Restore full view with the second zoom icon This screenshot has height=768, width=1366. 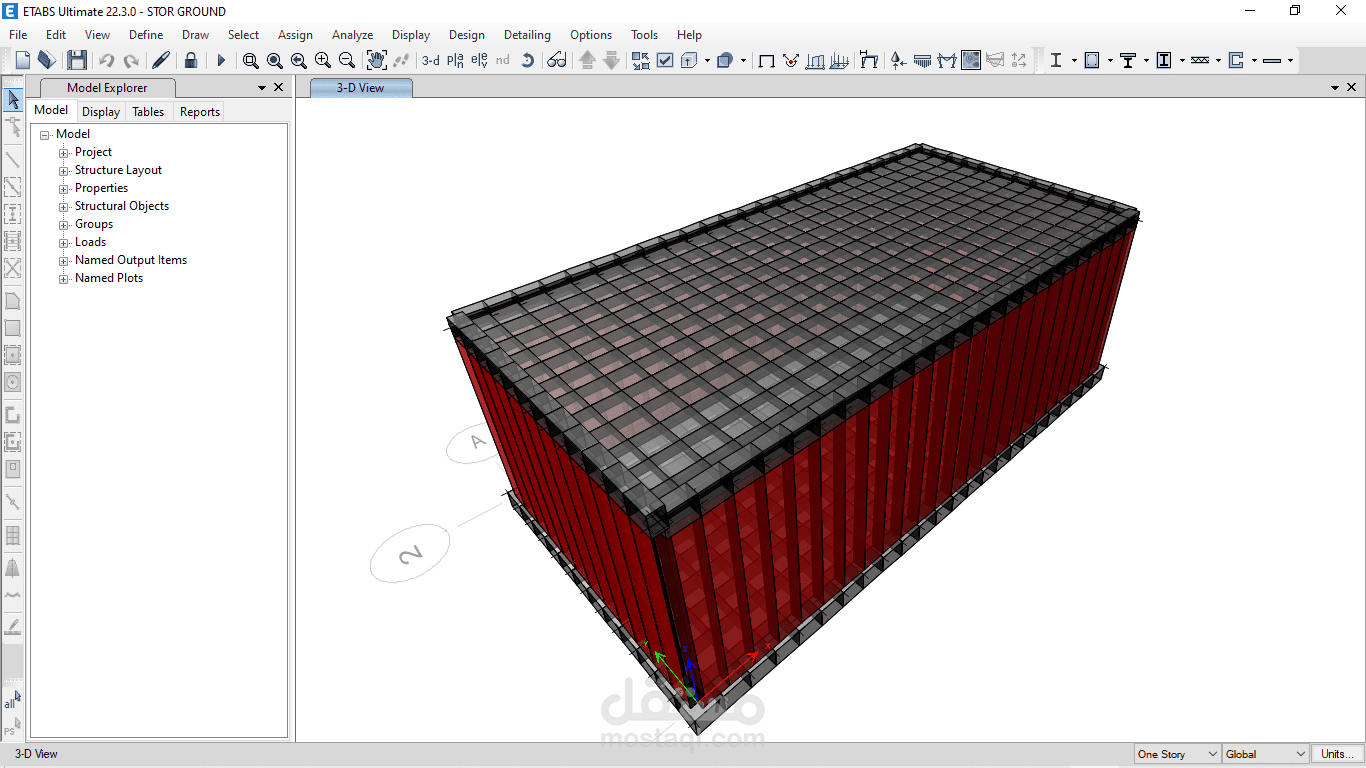click(275, 60)
